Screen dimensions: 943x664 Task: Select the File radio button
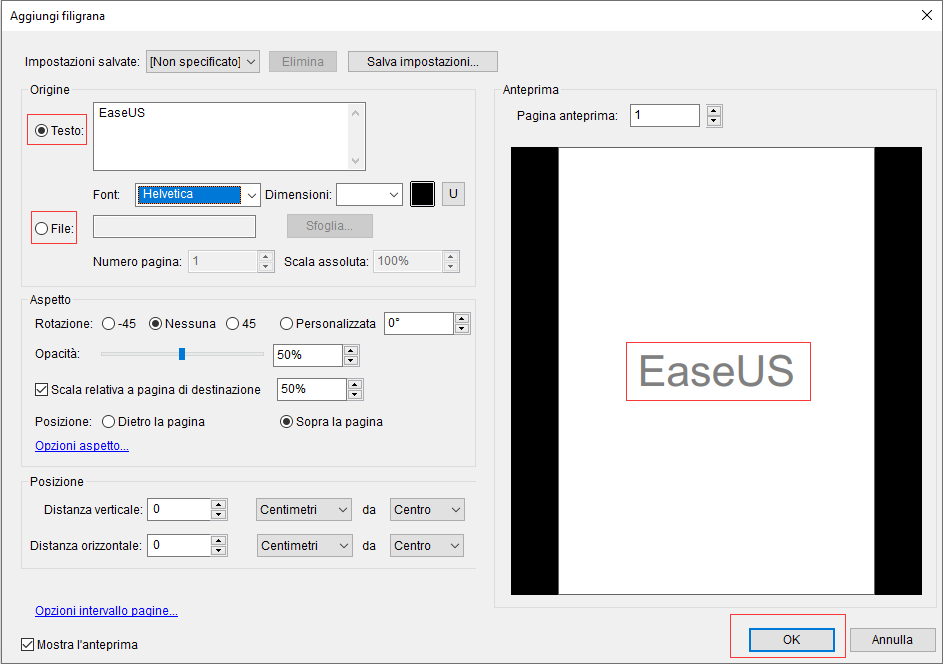tap(41, 228)
